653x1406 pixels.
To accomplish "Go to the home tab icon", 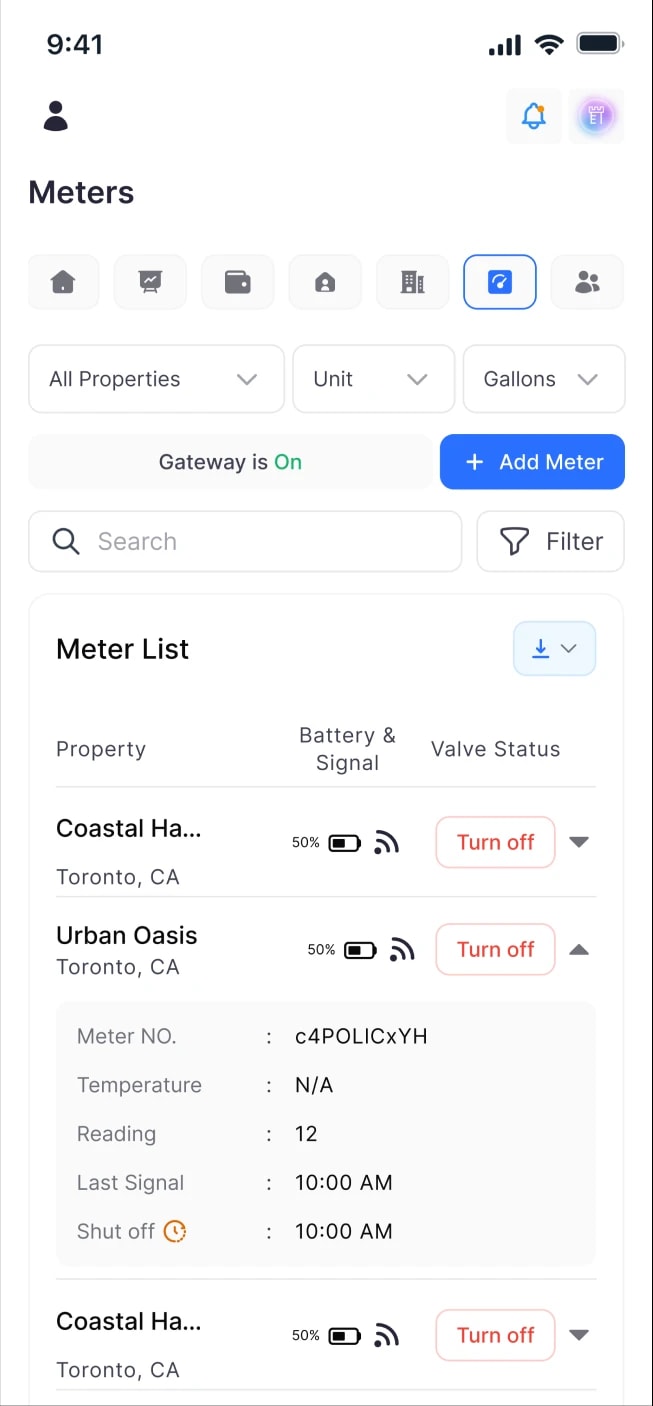I will coord(63,282).
